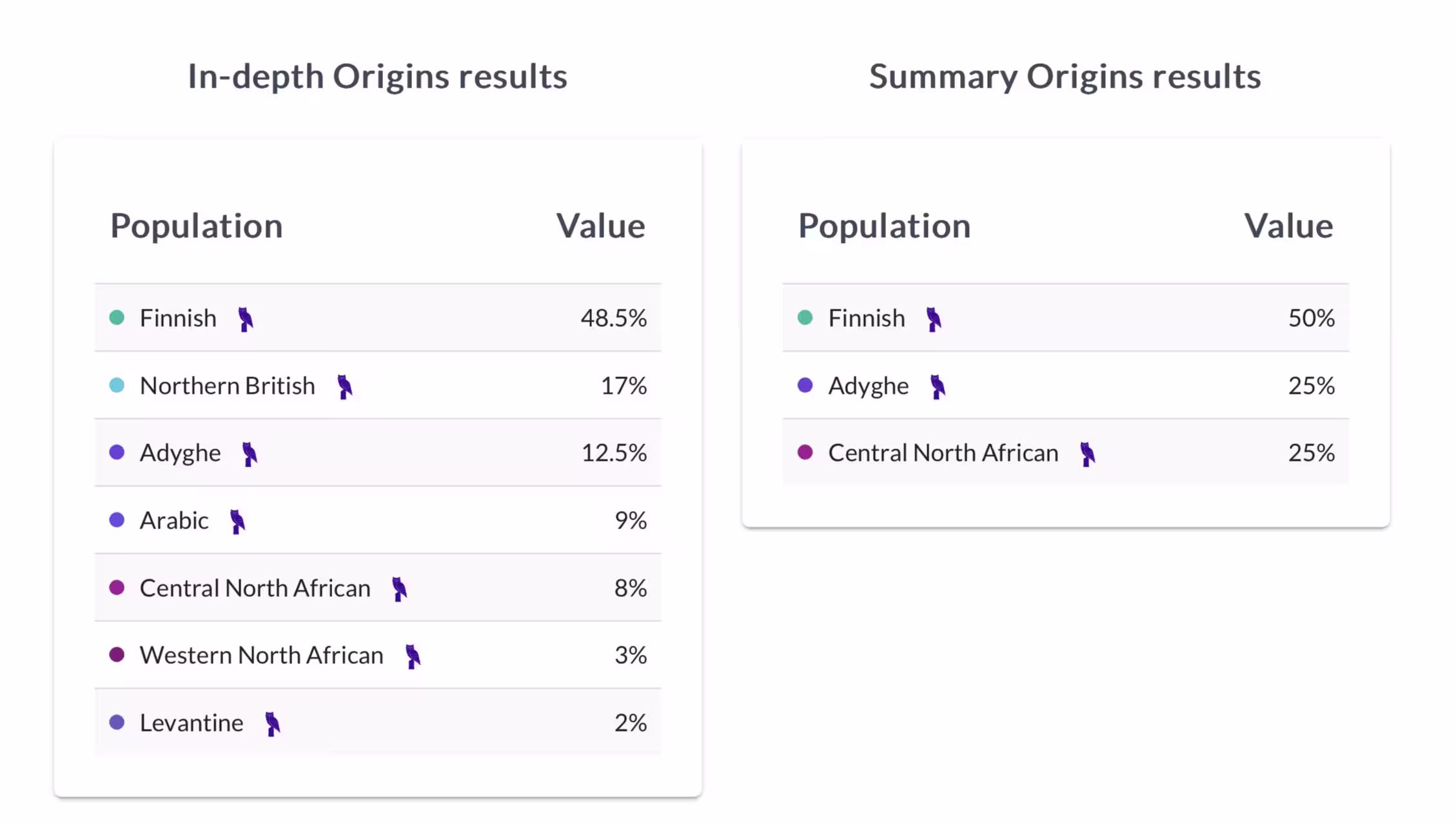Click the Value header in Summary table

tap(1288, 226)
